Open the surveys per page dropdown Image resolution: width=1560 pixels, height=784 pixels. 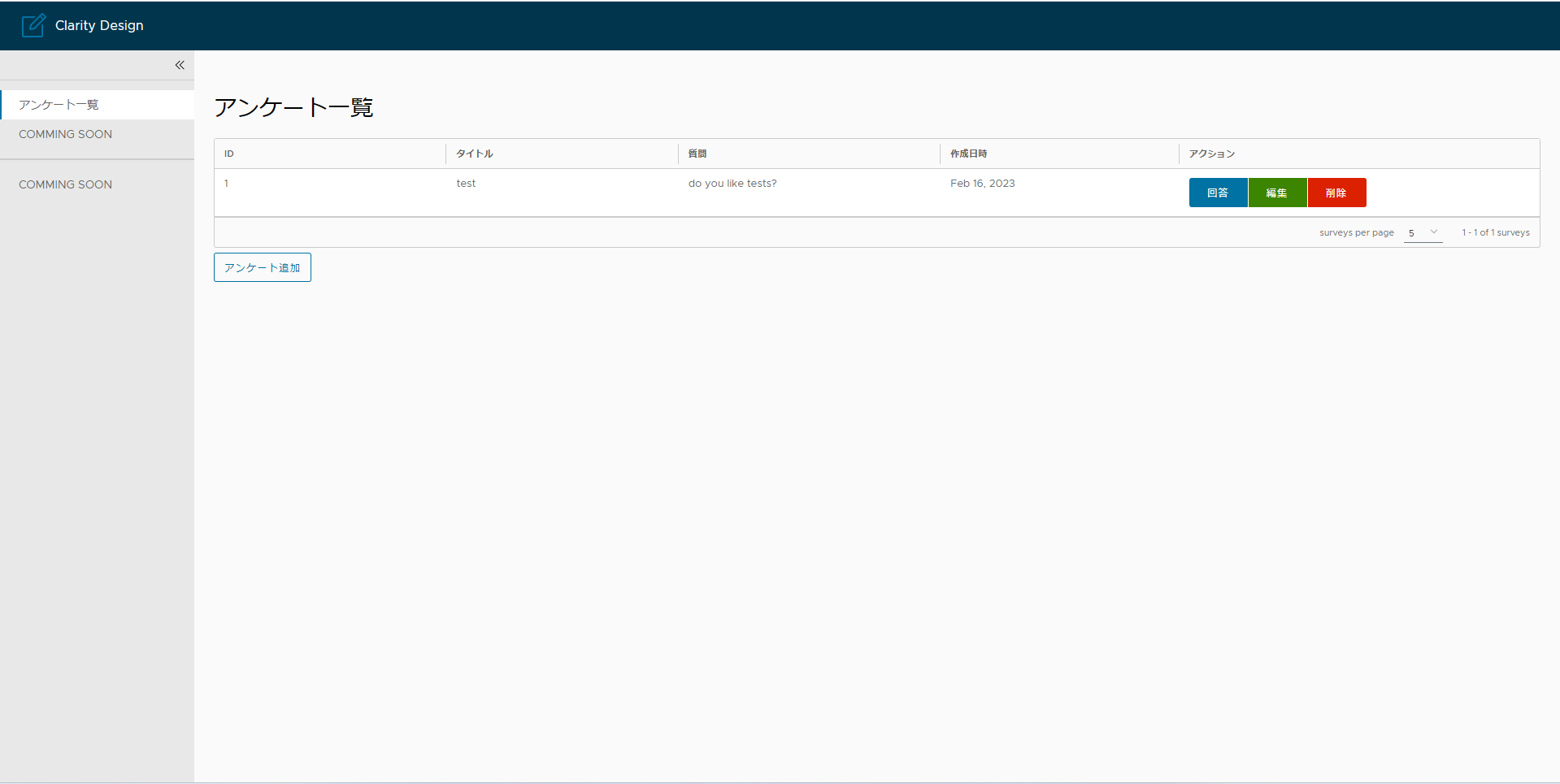(1423, 232)
